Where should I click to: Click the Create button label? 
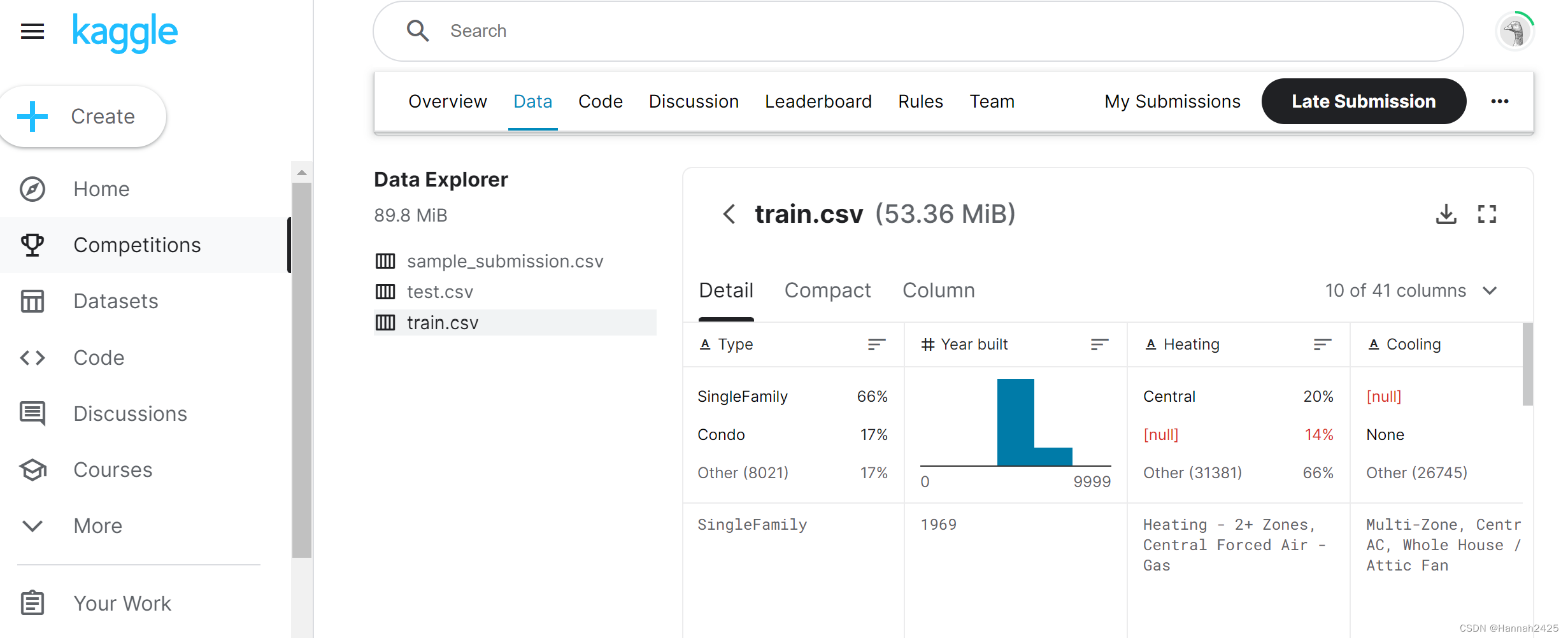click(x=103, y=117)
